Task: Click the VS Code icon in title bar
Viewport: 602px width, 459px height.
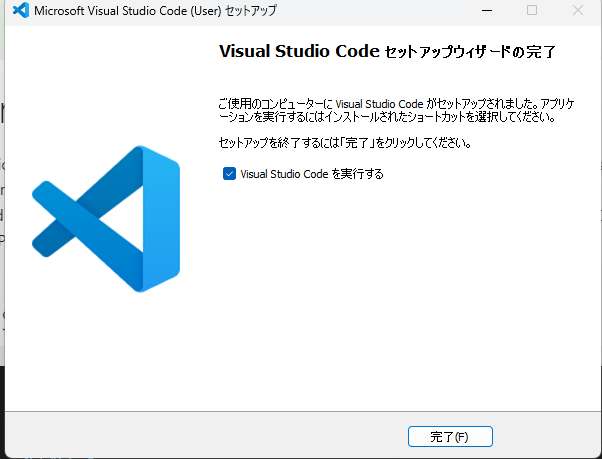Action: tap(21, 10)
